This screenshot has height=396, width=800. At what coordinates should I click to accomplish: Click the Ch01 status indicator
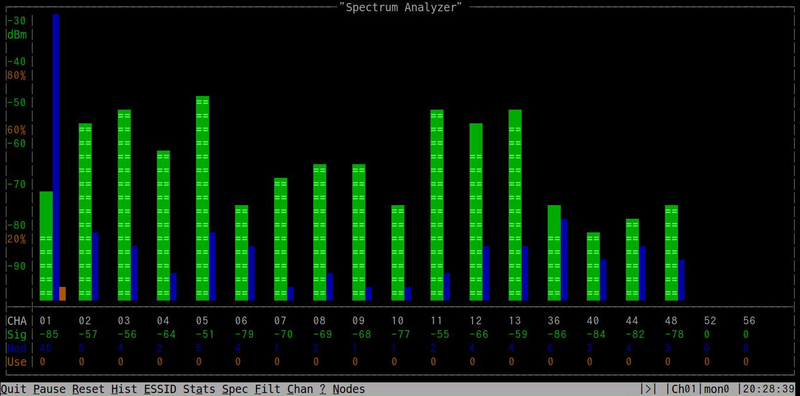pos(684,389)
